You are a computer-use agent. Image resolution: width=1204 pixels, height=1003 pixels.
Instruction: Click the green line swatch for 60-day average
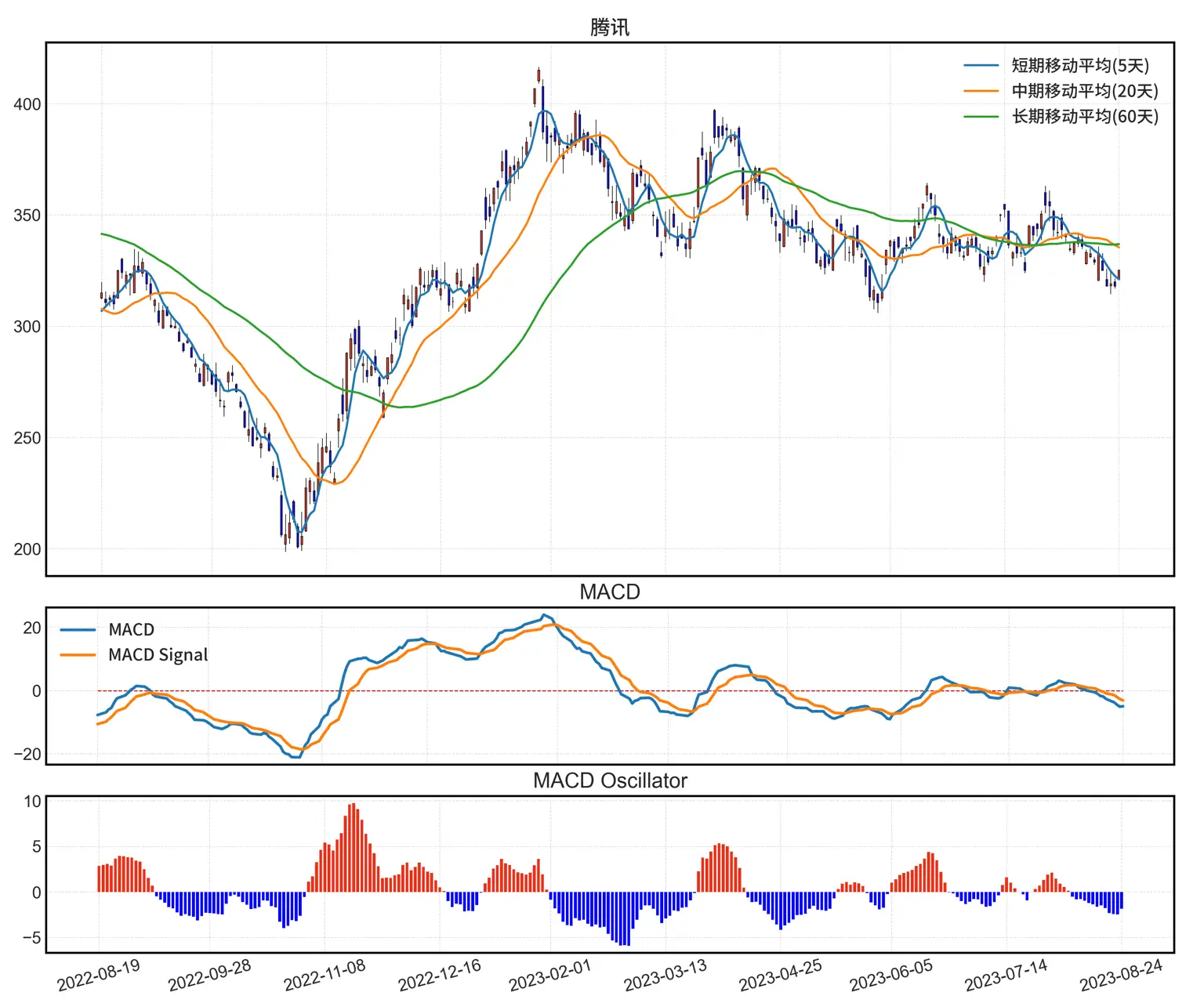[981, 116]
